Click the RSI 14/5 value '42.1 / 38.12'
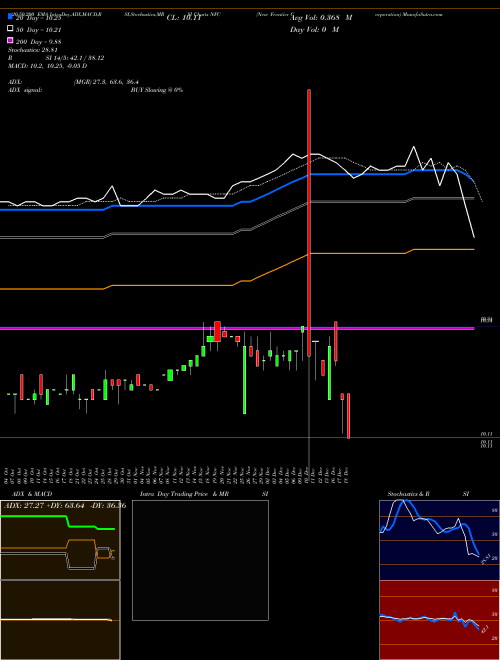Image resolution: width=500 pixels, height=660 pixels. 86,58
